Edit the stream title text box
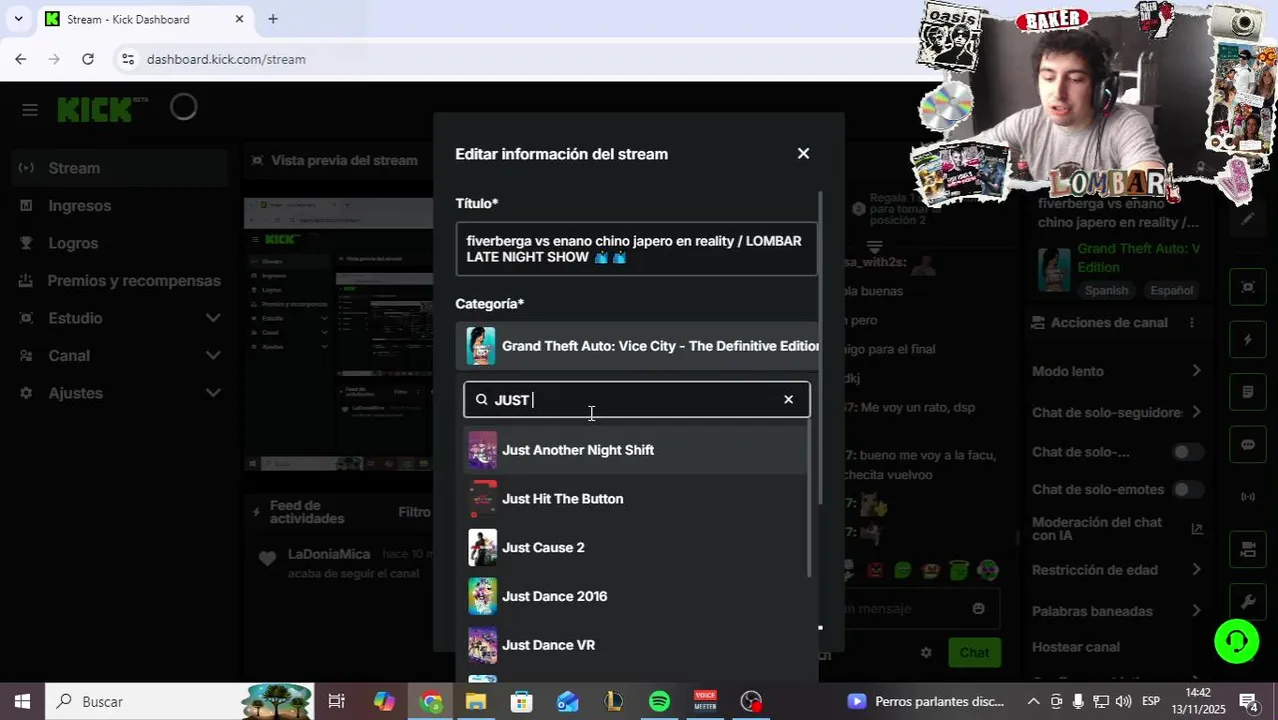1278x720 pixels. click(x=636, y=249)
